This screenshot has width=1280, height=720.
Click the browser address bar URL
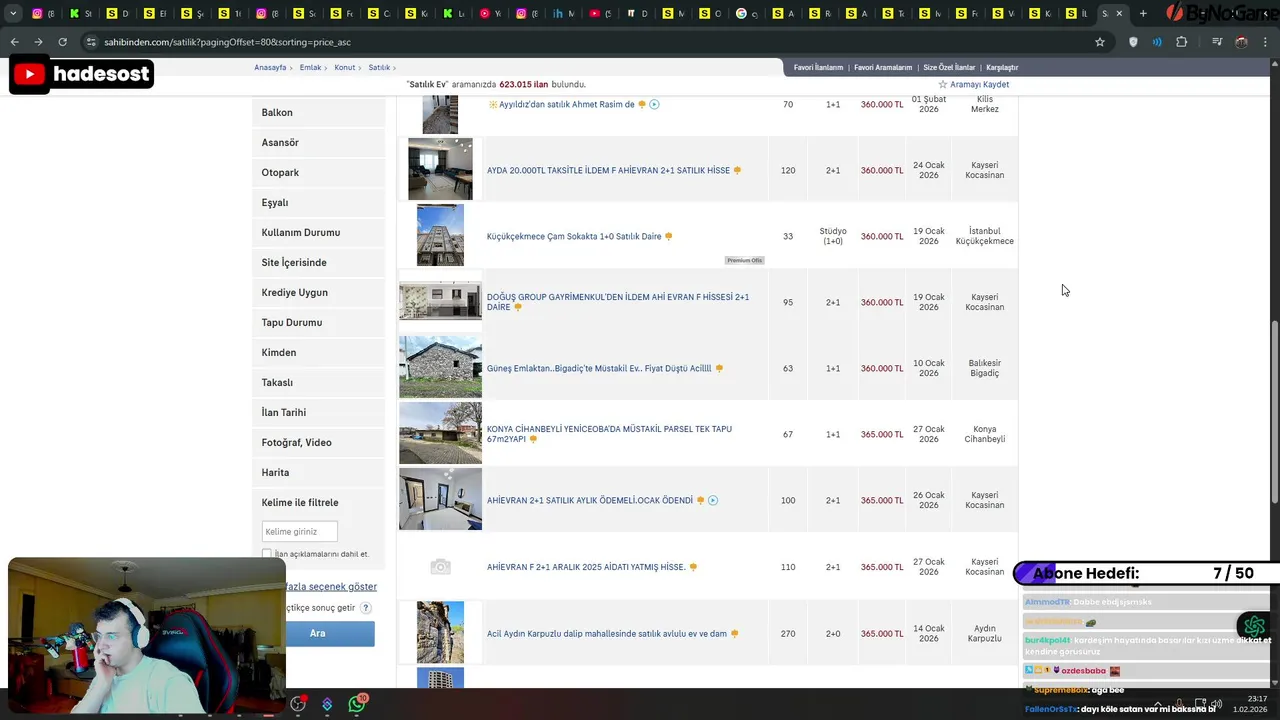227,42
